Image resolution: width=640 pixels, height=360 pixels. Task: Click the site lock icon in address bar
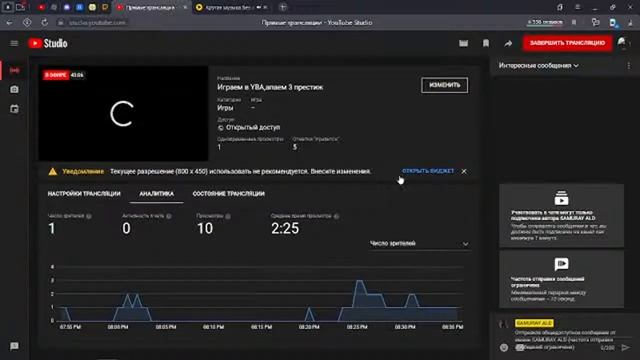[60, 23]
